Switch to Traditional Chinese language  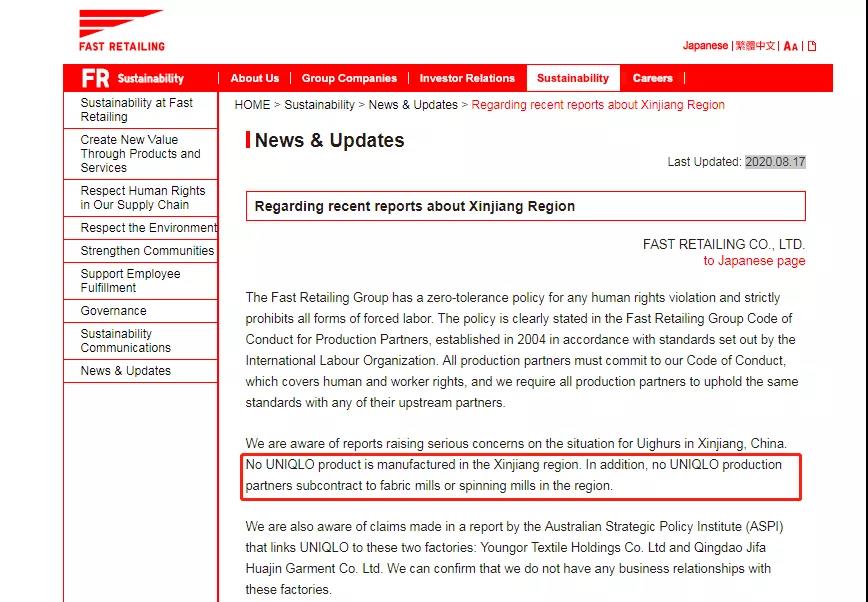(x=755, y=46)
